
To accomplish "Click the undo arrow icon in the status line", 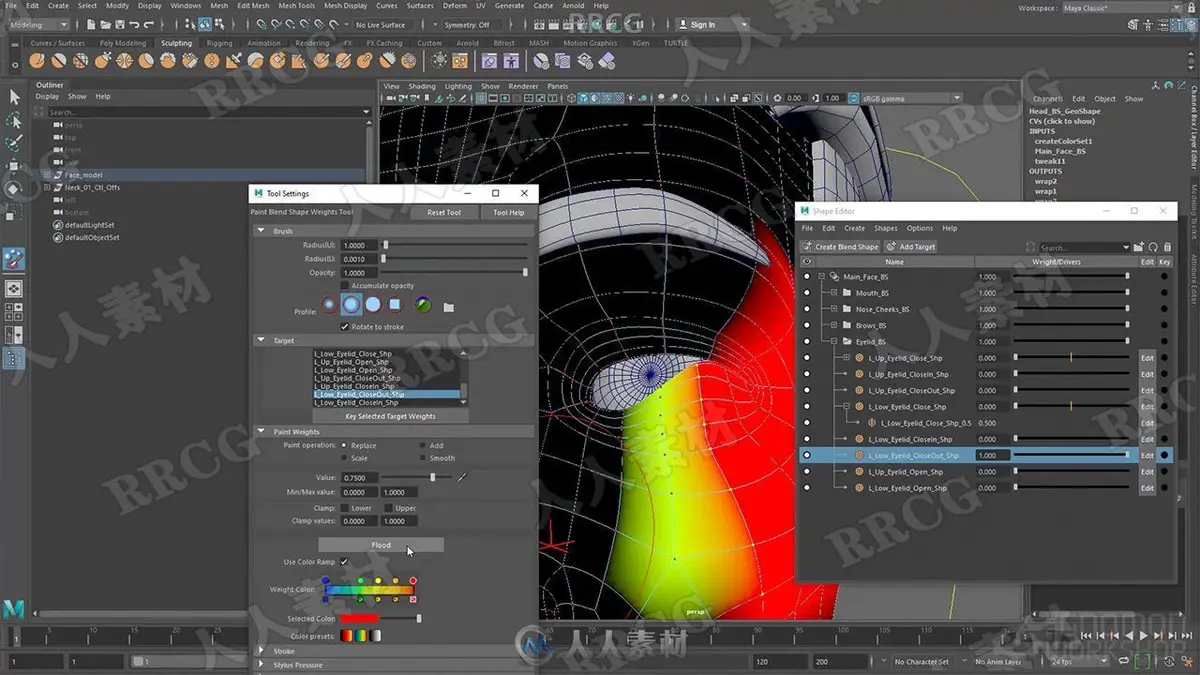I will click(x=134, y=24).
